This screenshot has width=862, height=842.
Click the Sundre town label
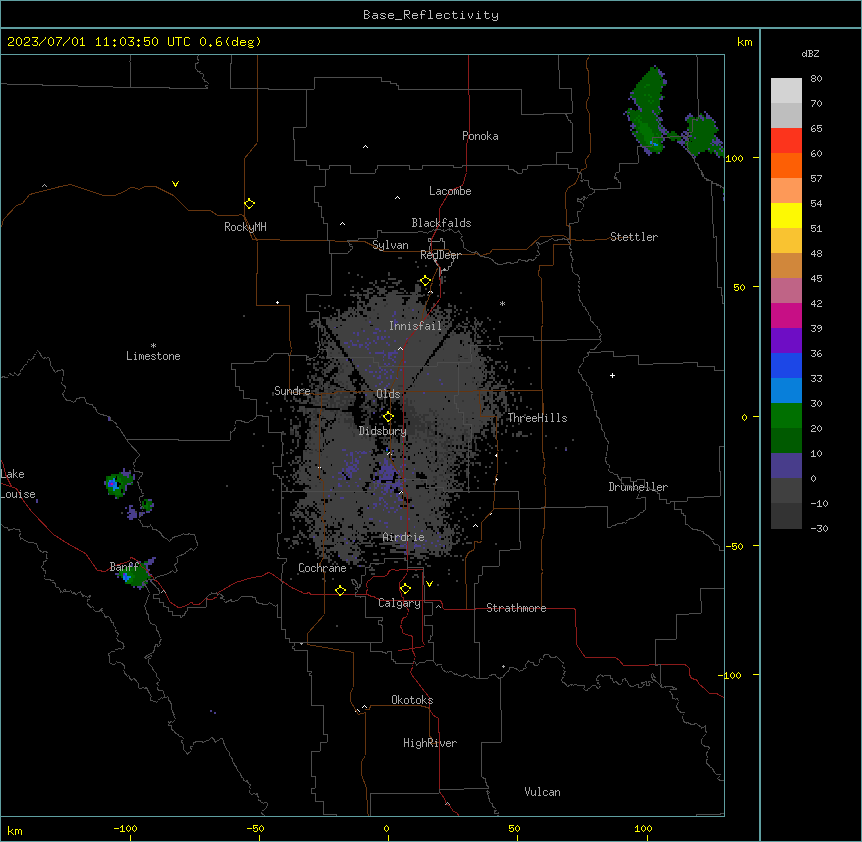pos(292,391)
